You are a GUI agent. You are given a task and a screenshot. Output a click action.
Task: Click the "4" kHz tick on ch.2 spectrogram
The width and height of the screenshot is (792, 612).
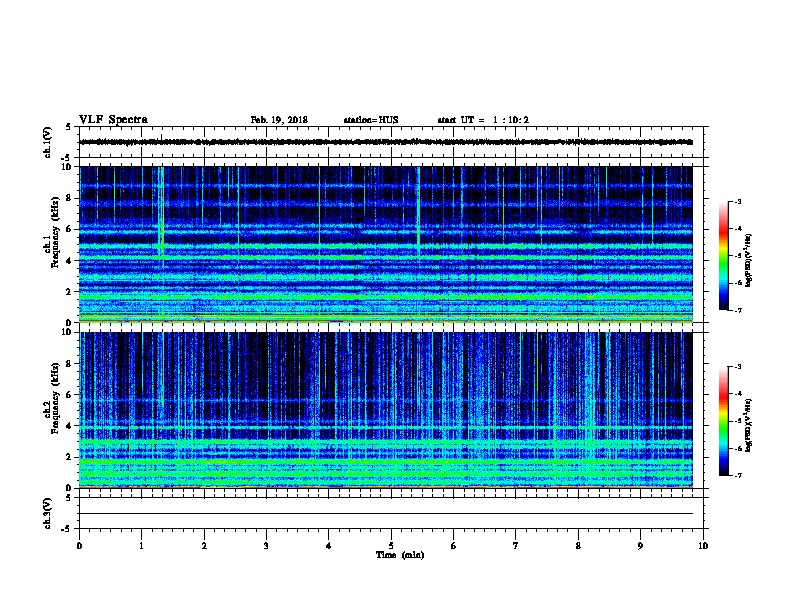[x=69, y=426]
